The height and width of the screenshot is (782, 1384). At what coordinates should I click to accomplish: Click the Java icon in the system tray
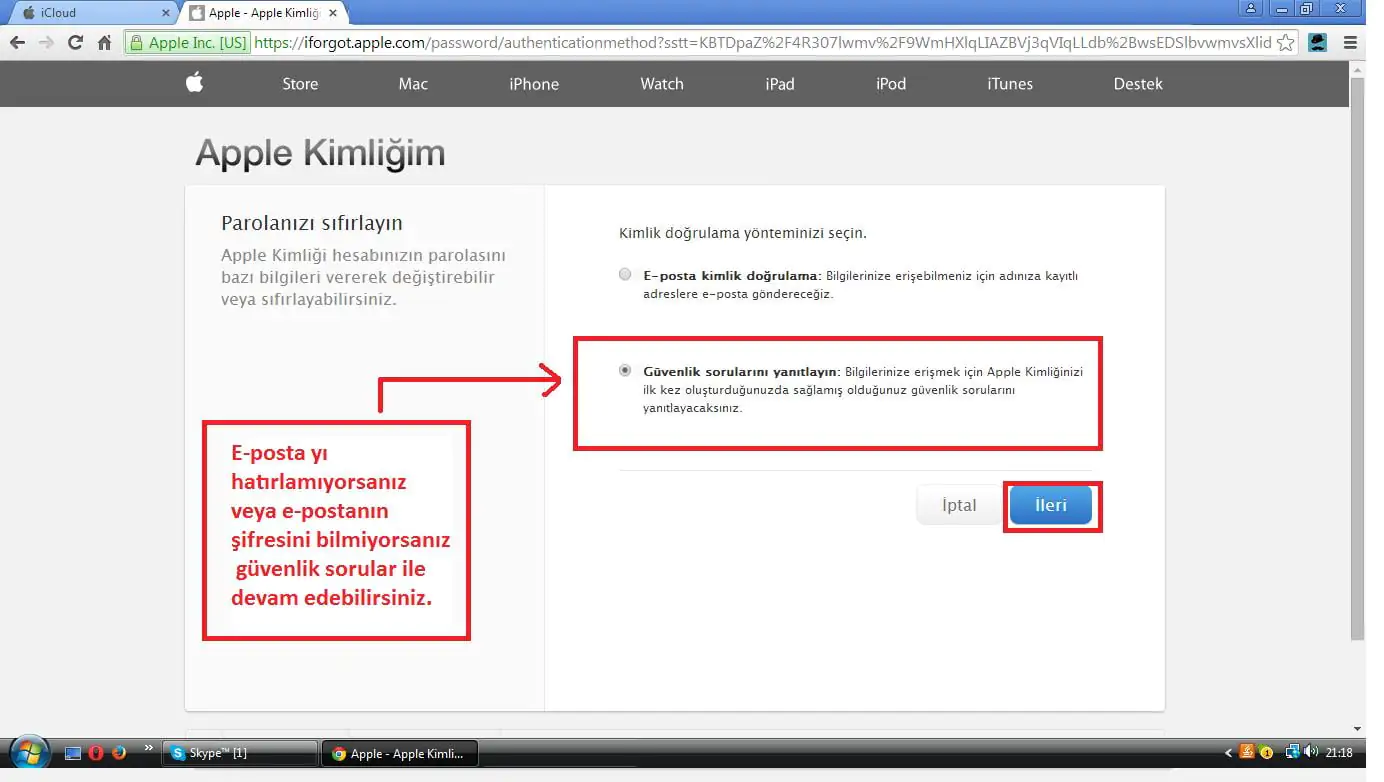pos(1246,751)
